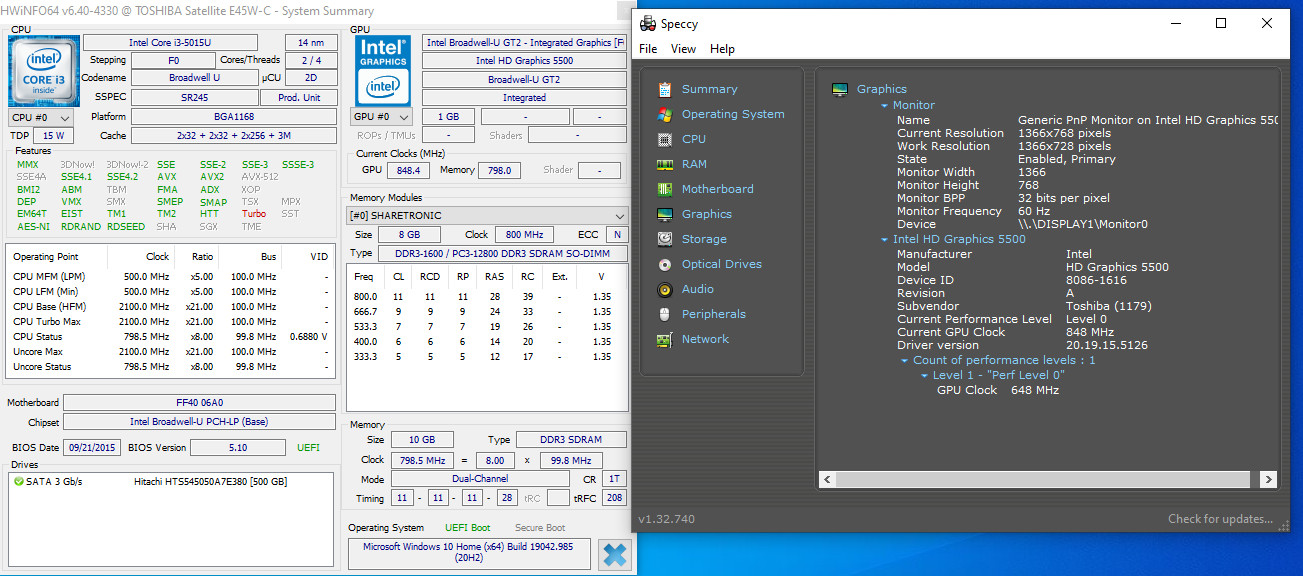1303x576 pixels.
Task: Click the Intel HD Graphics 5500 field in HWiNFO
Action: coord(524,60)
